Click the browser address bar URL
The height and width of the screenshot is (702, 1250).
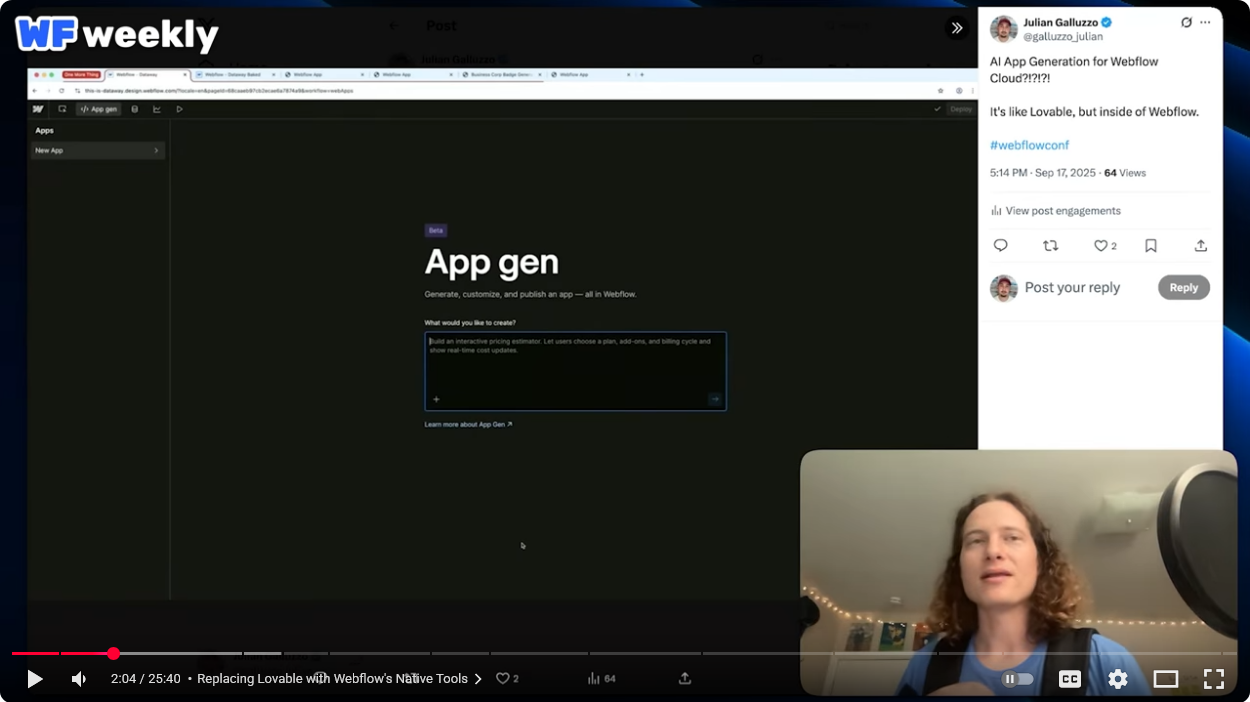pyautogui.click(x=220, y=90)
